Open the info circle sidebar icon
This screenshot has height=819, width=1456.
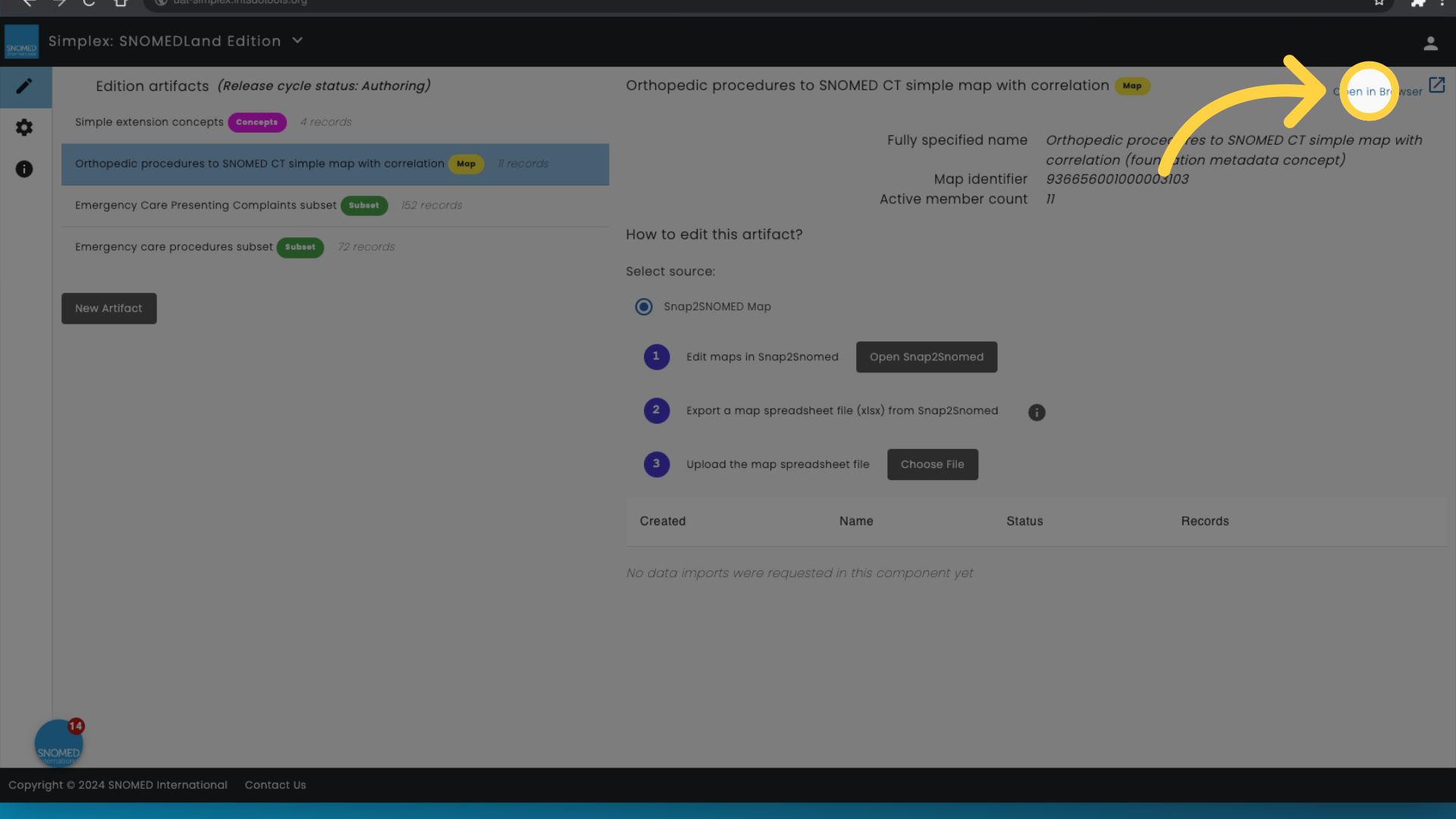tap(24, 169)
